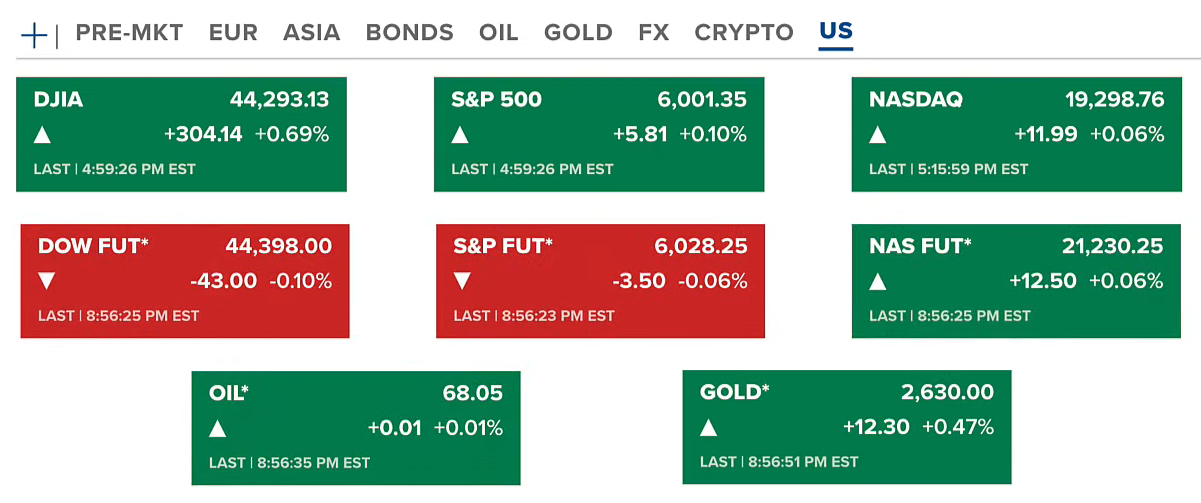Open the NASDAQ quote value 19,298.76
Image resolution: width=1201 pixels, height=503 pixels.
click(x=1115, y=99)
